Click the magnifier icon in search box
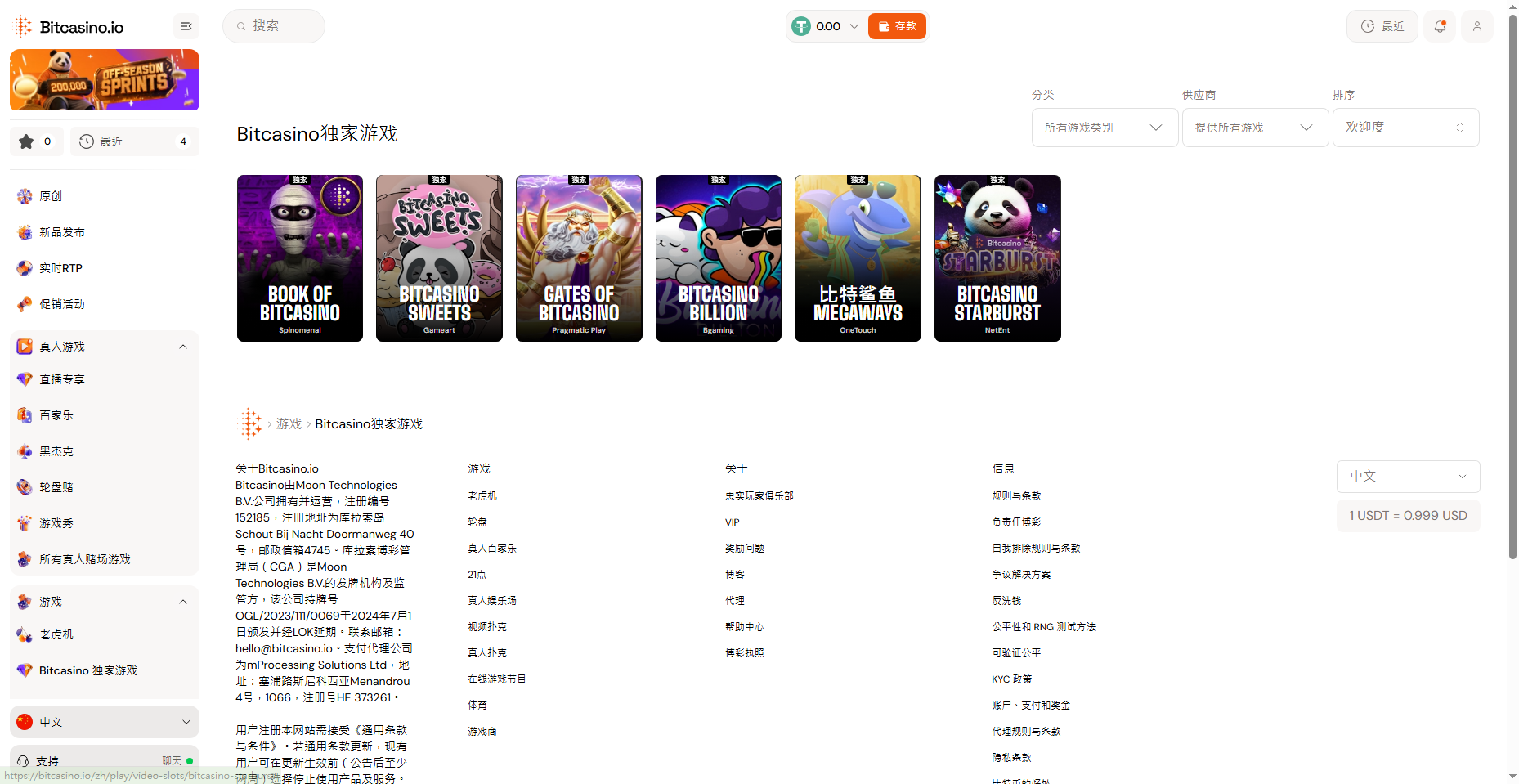The width and height of the screenshot is (1519, 784). click(241, 26)
